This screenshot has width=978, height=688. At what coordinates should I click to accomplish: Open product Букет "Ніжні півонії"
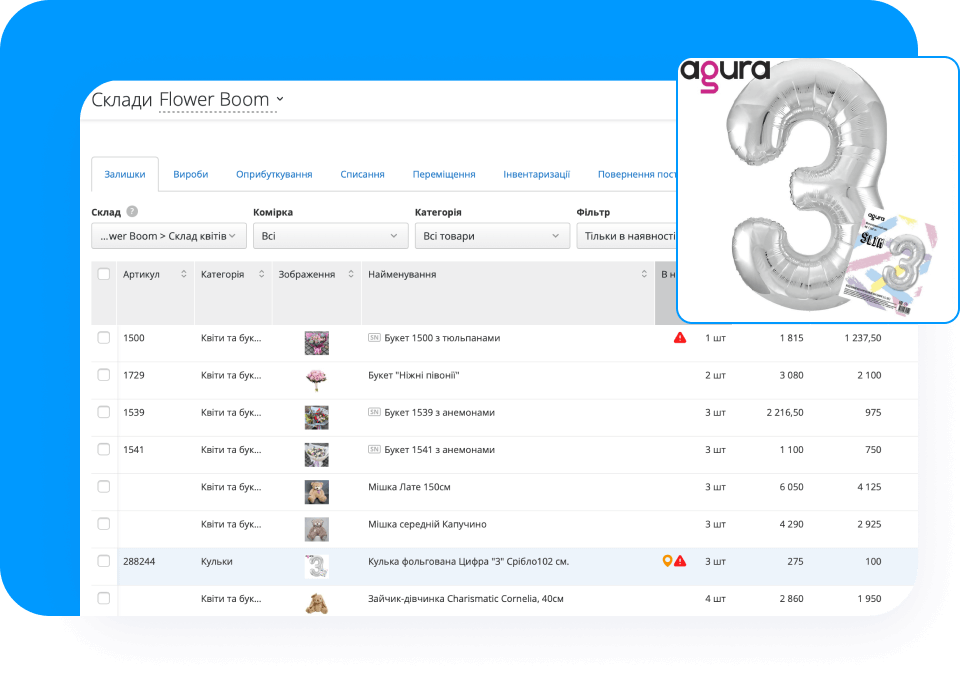(413, 375)
